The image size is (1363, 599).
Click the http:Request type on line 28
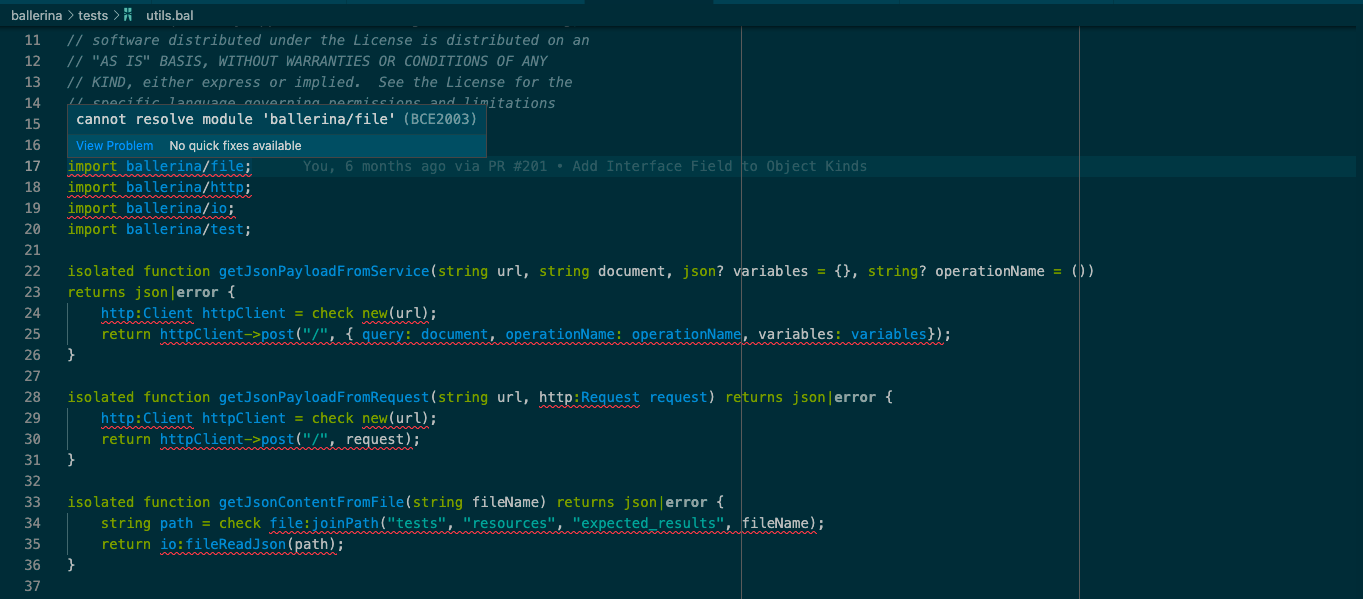click(x=589, y=397)
